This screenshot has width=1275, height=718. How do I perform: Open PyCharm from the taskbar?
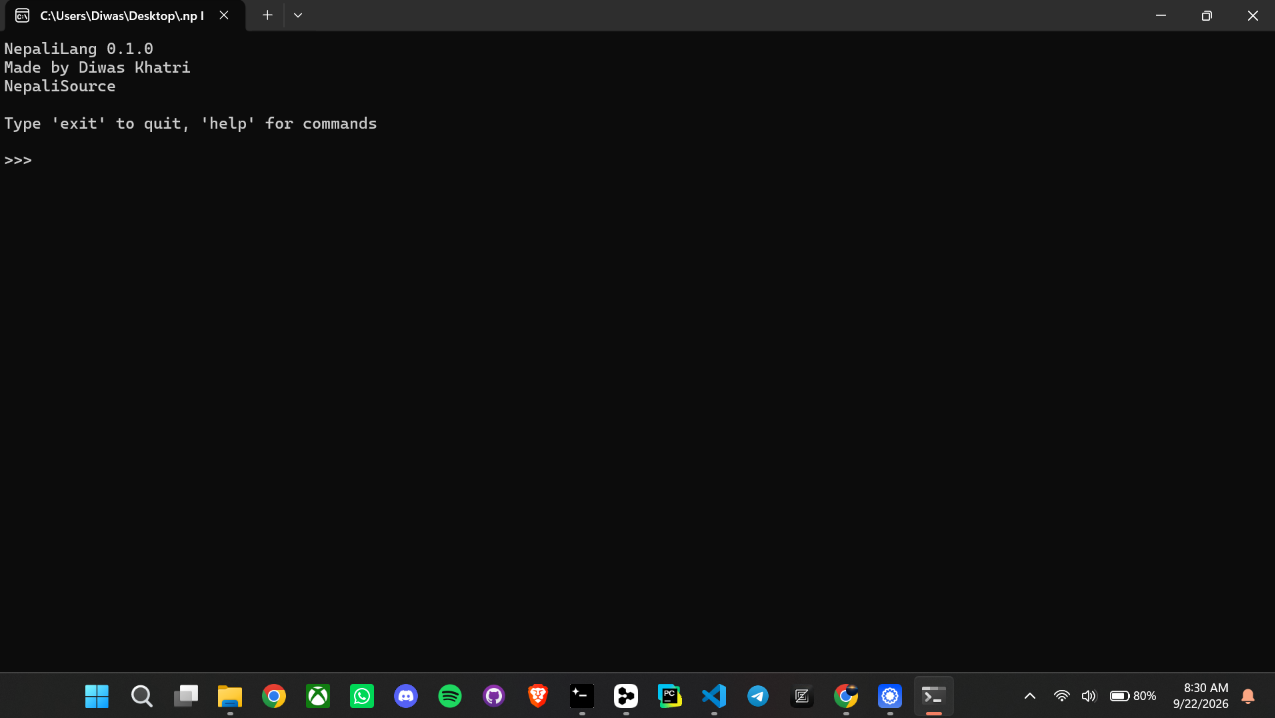[670, 696]
